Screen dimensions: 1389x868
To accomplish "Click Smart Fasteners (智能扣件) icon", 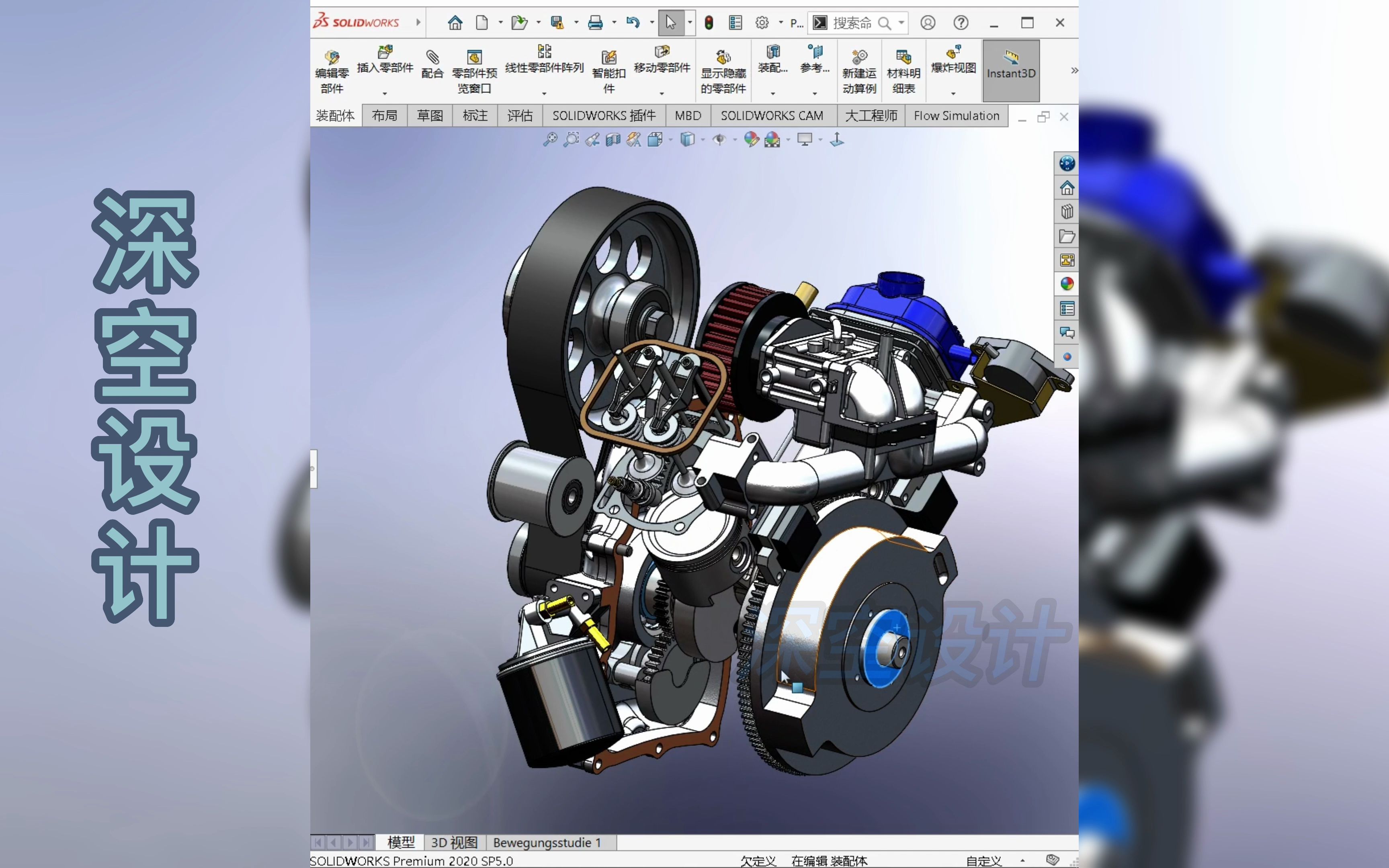I will (x=608, y=57).
